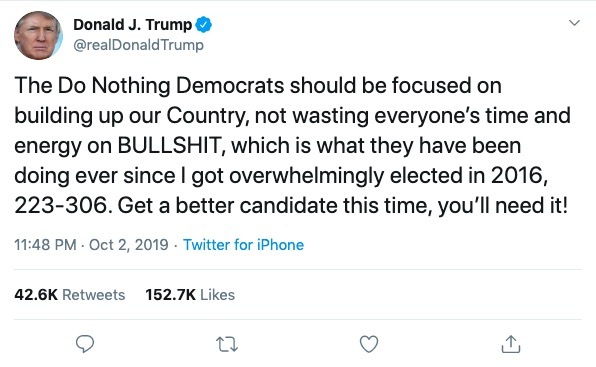596x367 pixels.
Task: Click the Likes label
Action: click(217, 295)
